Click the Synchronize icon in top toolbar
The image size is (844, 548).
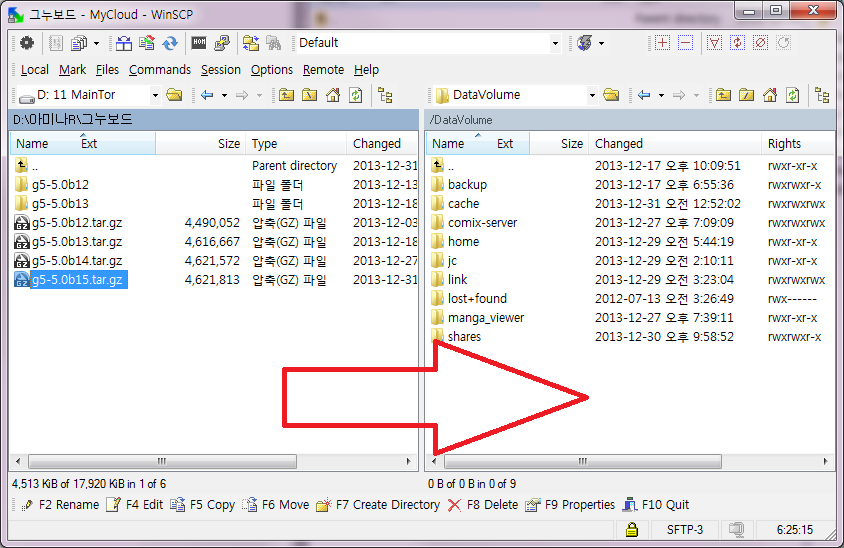[x=171, y=43]
